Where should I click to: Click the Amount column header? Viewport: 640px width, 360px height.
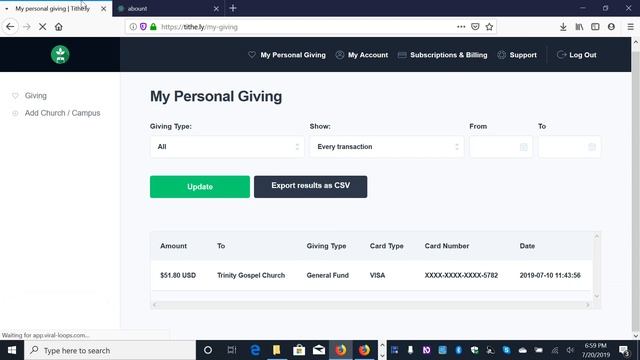[x=173, y=246]
